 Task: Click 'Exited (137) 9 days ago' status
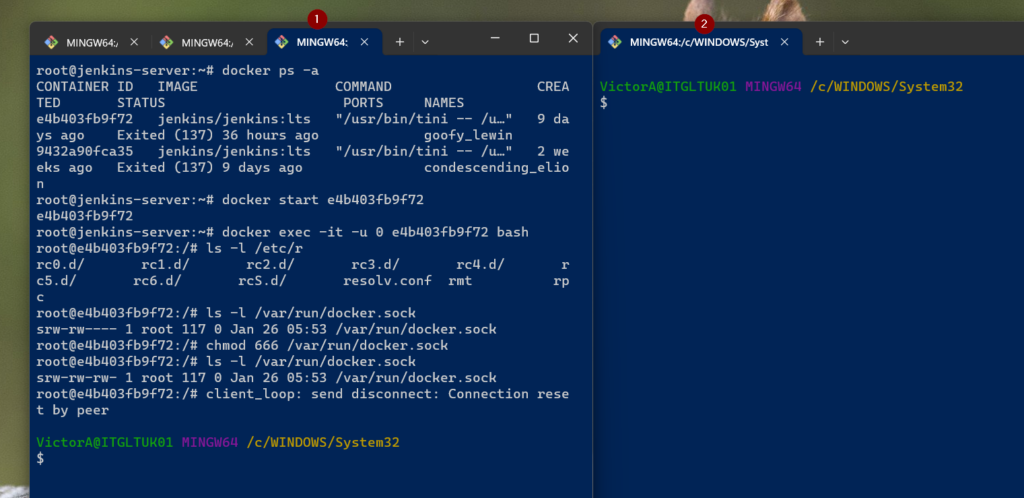pyautogui.click(x=210, y=168)
